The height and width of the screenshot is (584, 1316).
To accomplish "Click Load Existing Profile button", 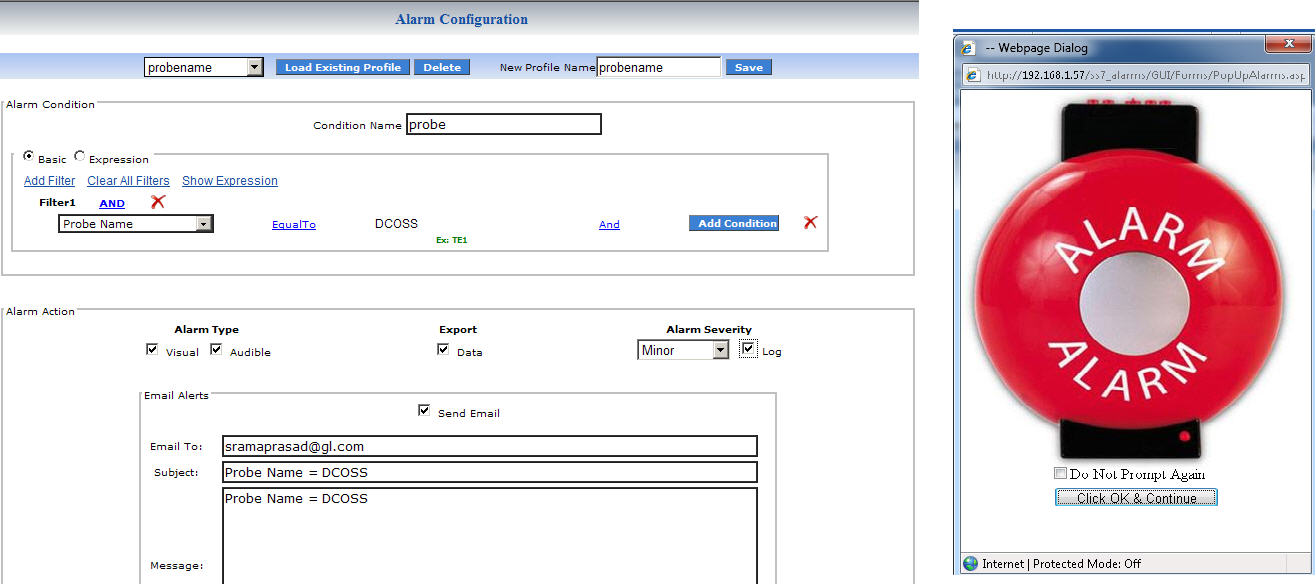I will click(343, 67).
